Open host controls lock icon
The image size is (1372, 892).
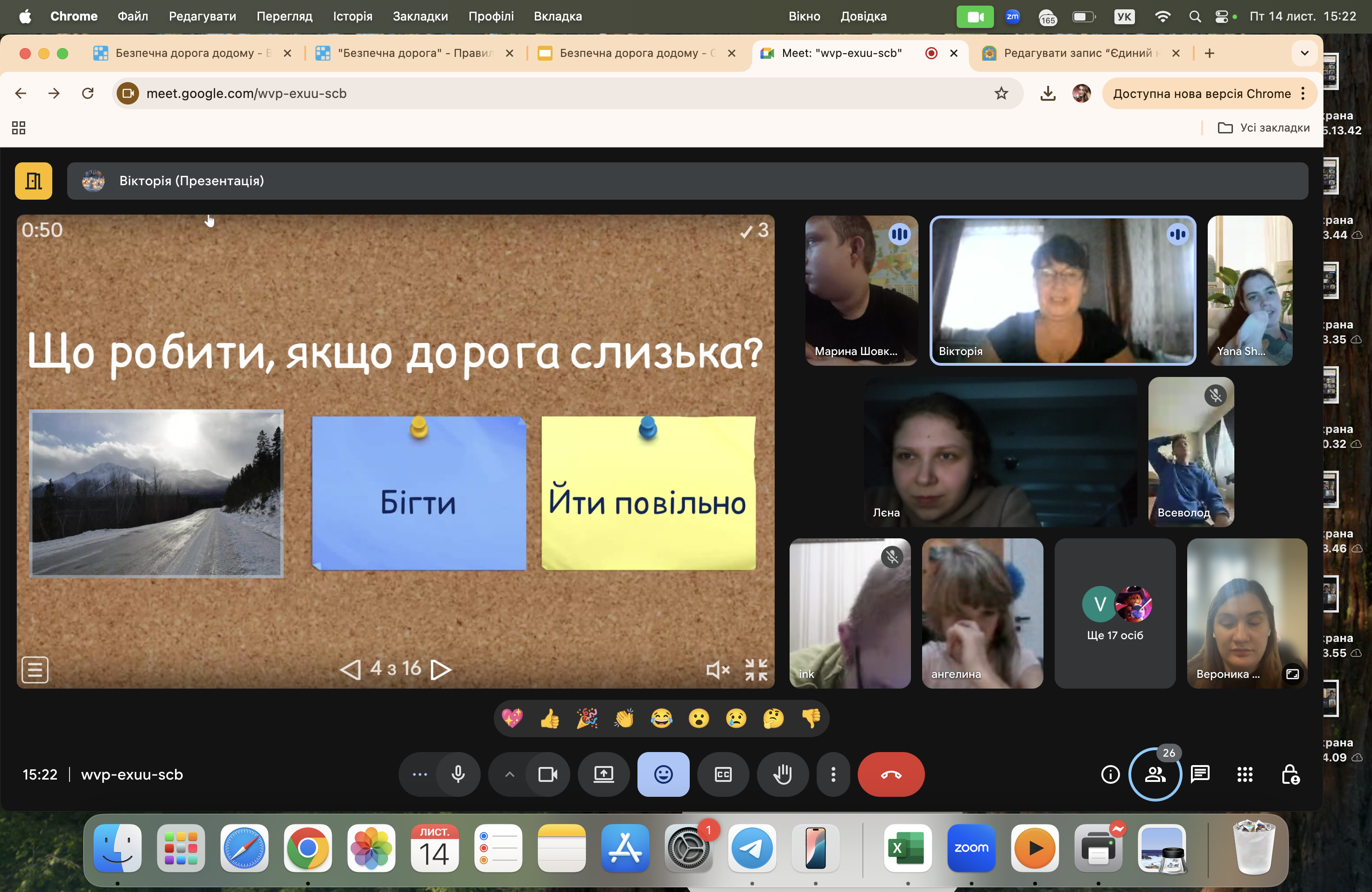point(1289,774)
